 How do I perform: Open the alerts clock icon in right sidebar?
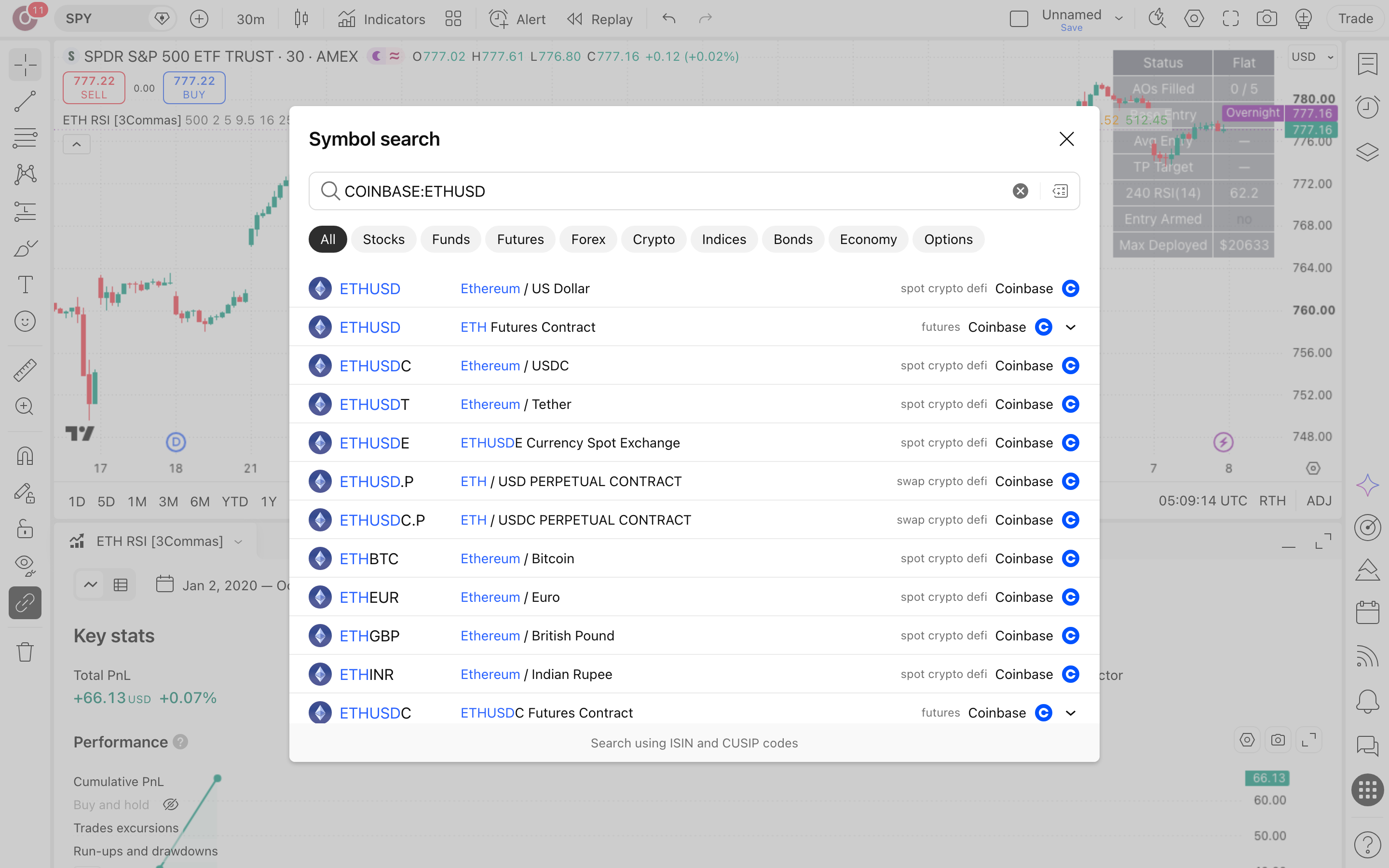pyautogui.click(x=1368, y=108)
